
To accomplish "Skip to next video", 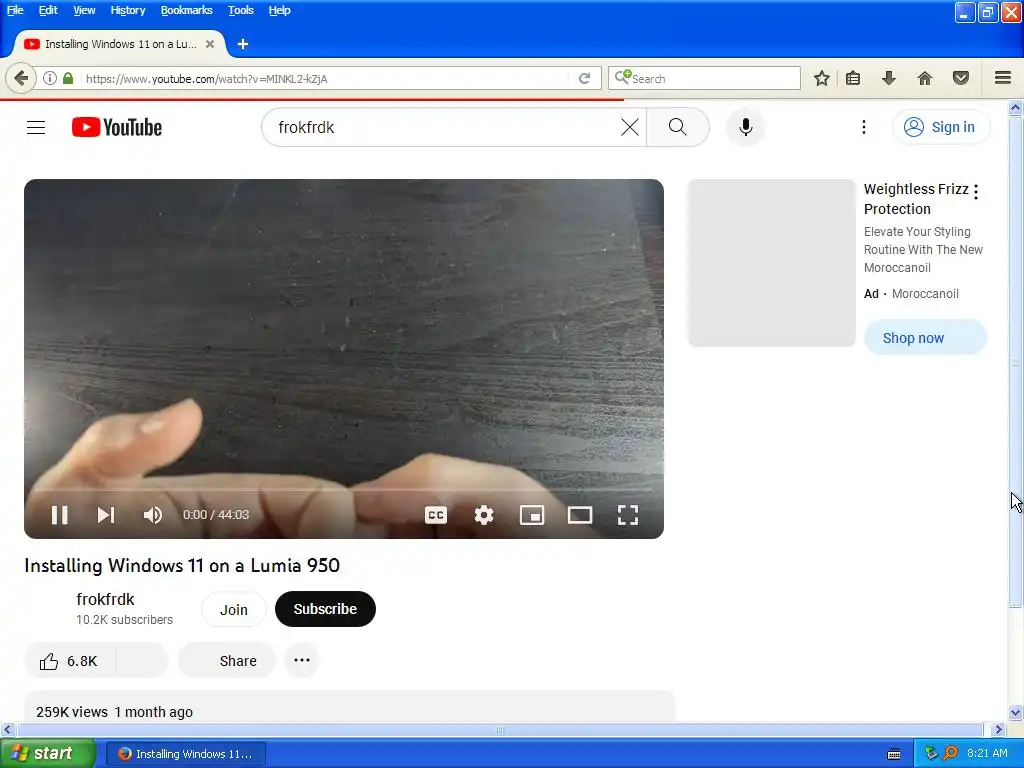I will pos(106,515).
